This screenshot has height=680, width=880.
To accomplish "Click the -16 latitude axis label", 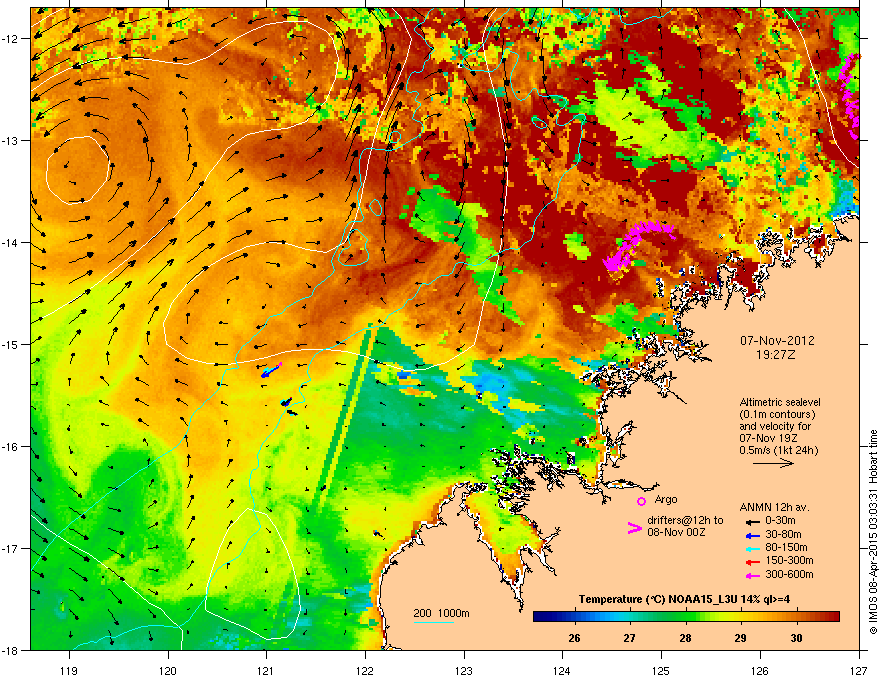I will click(10, 447).
